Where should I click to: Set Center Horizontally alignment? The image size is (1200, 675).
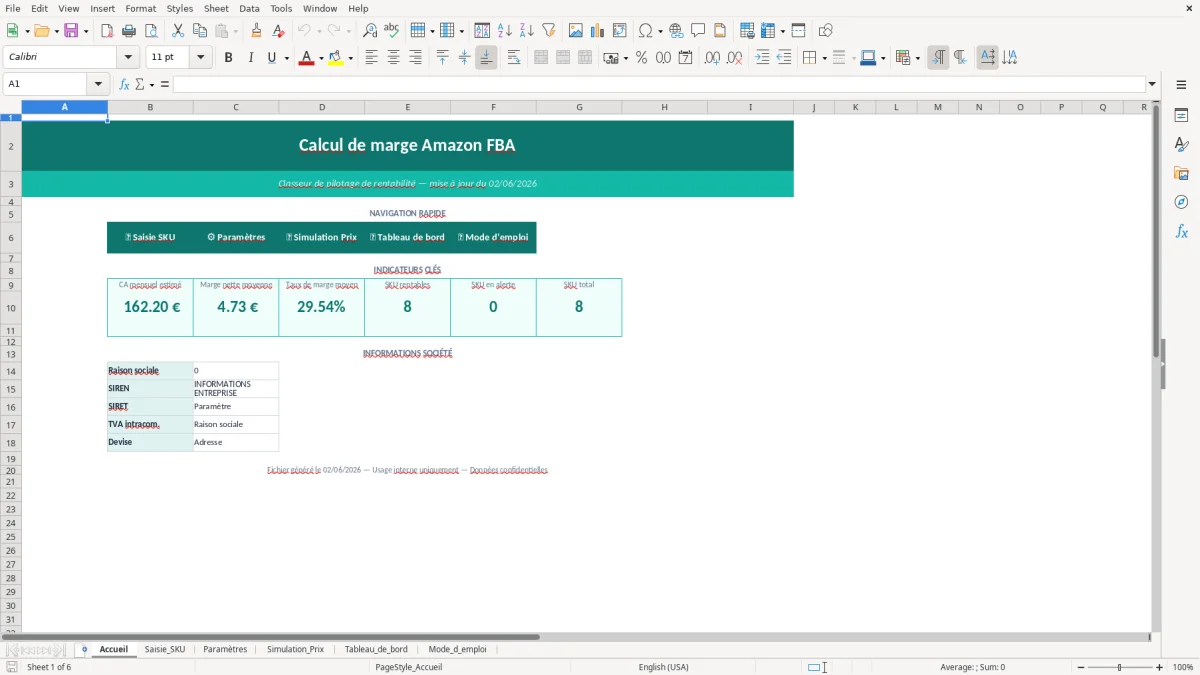click(393, 58)
